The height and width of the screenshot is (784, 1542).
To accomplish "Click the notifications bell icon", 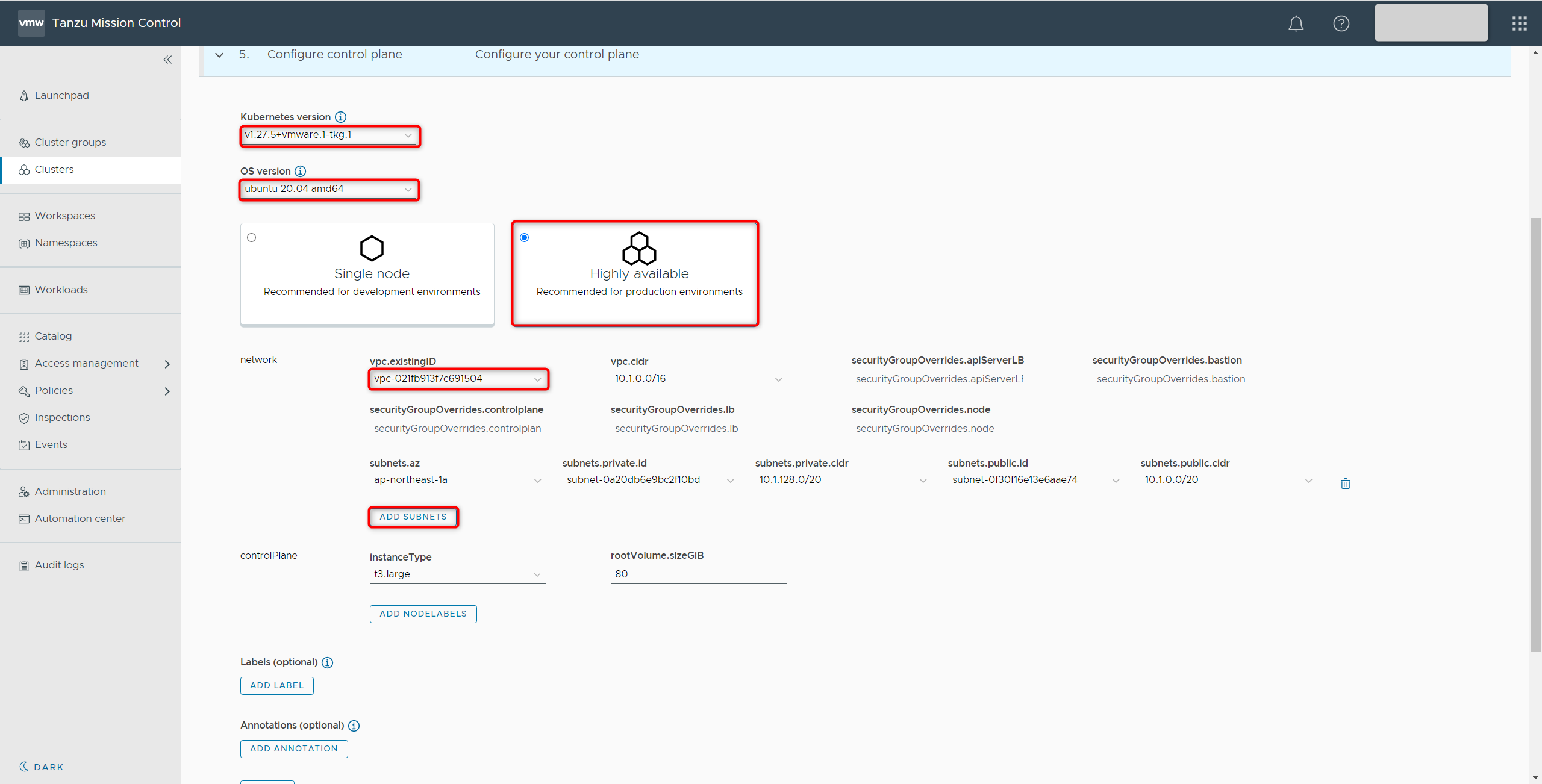I will 1296,23.
